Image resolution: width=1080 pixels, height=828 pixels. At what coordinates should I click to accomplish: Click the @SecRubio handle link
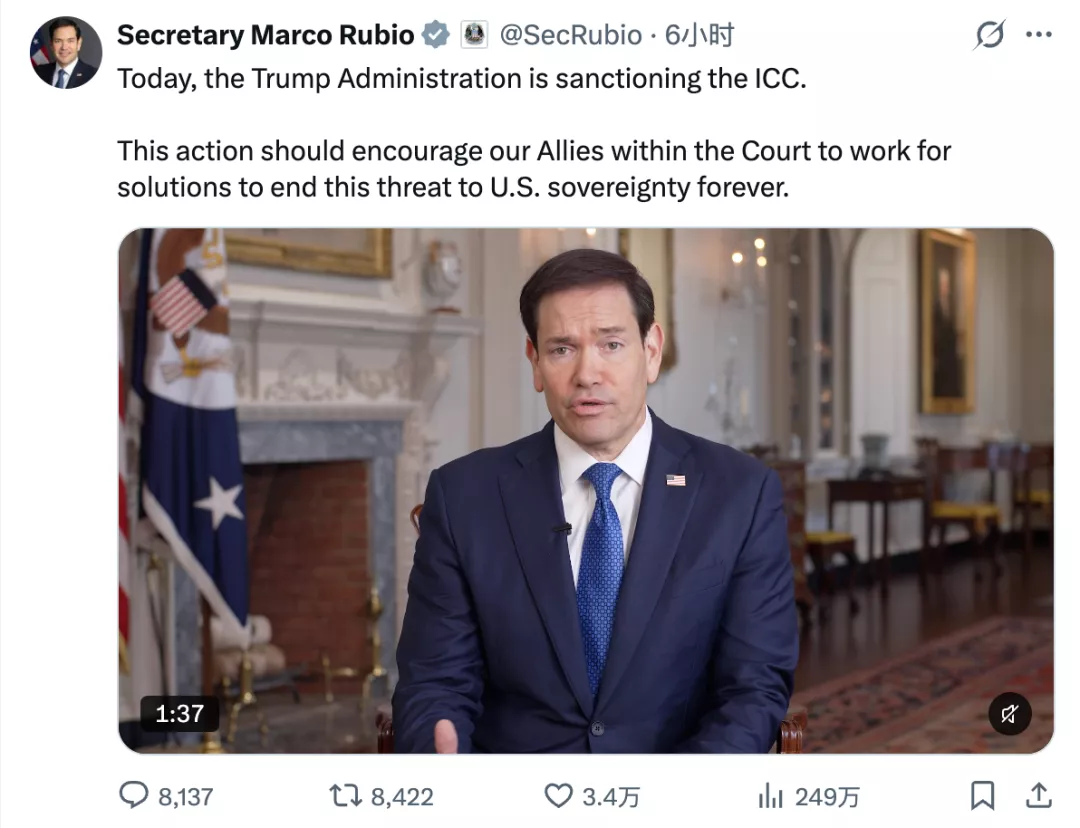coord(570,34)
